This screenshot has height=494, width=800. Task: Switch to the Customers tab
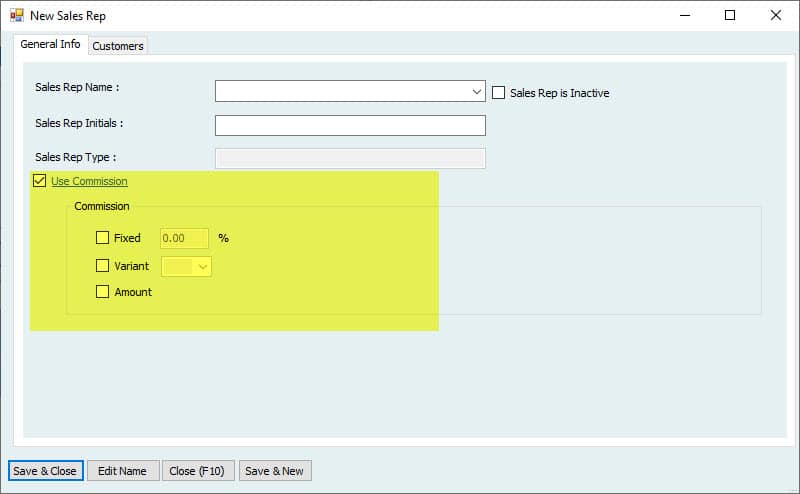click(118, 46)
